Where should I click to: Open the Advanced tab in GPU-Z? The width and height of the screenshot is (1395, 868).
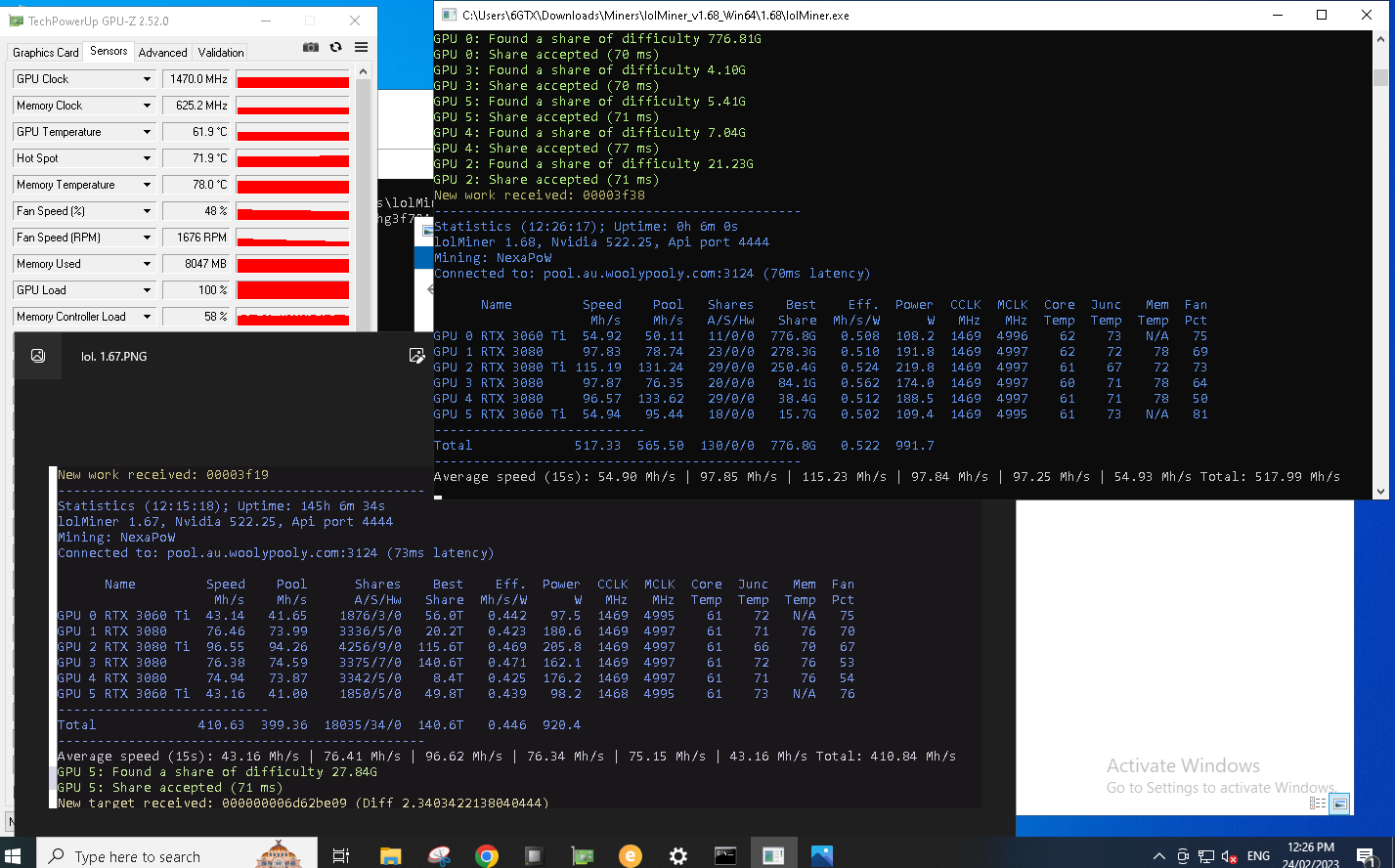tap(163, 53)
